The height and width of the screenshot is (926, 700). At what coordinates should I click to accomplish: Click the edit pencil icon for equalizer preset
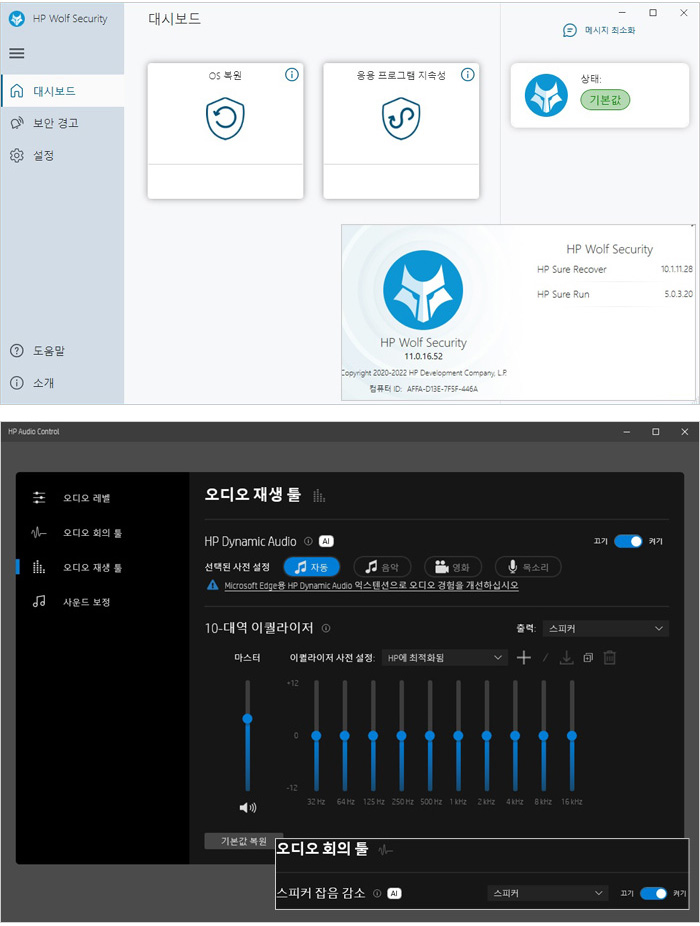[545, 657]
